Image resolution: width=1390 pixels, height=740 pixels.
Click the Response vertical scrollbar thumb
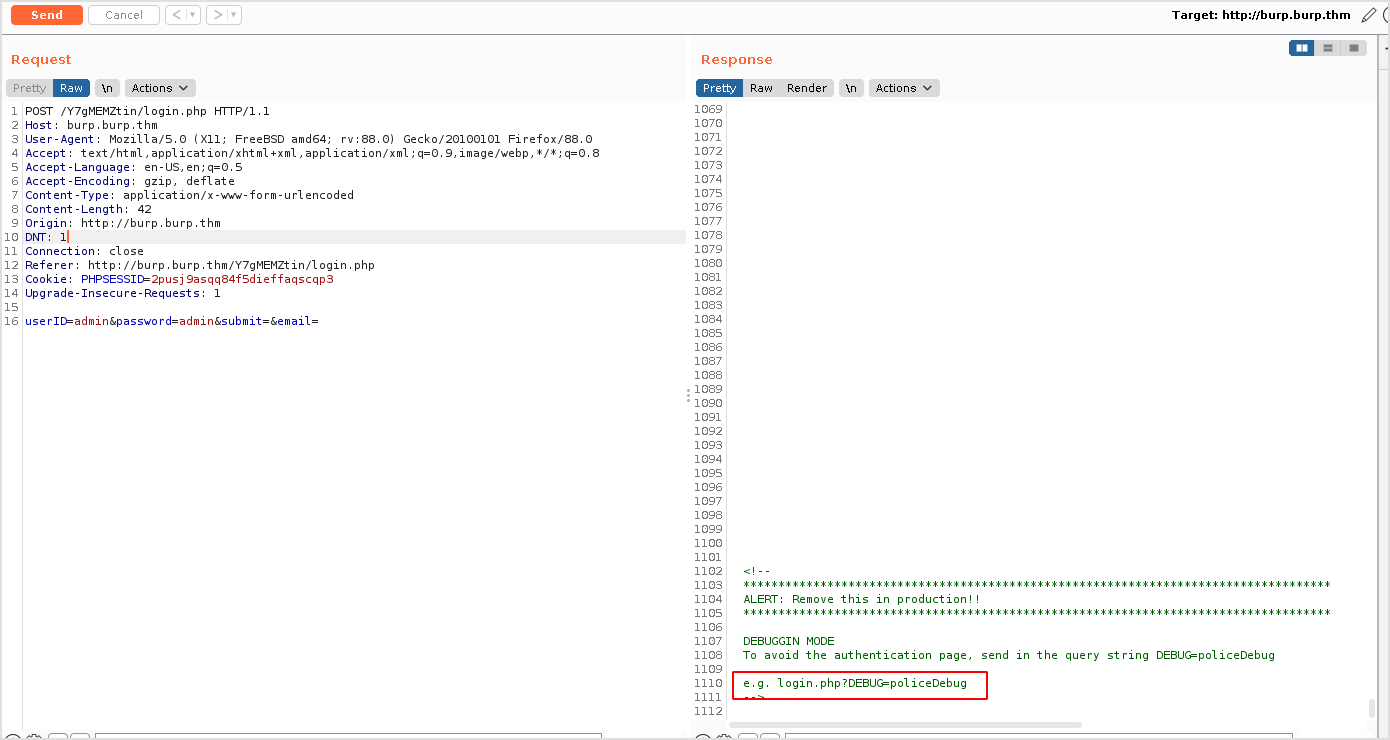point(1372,708)
